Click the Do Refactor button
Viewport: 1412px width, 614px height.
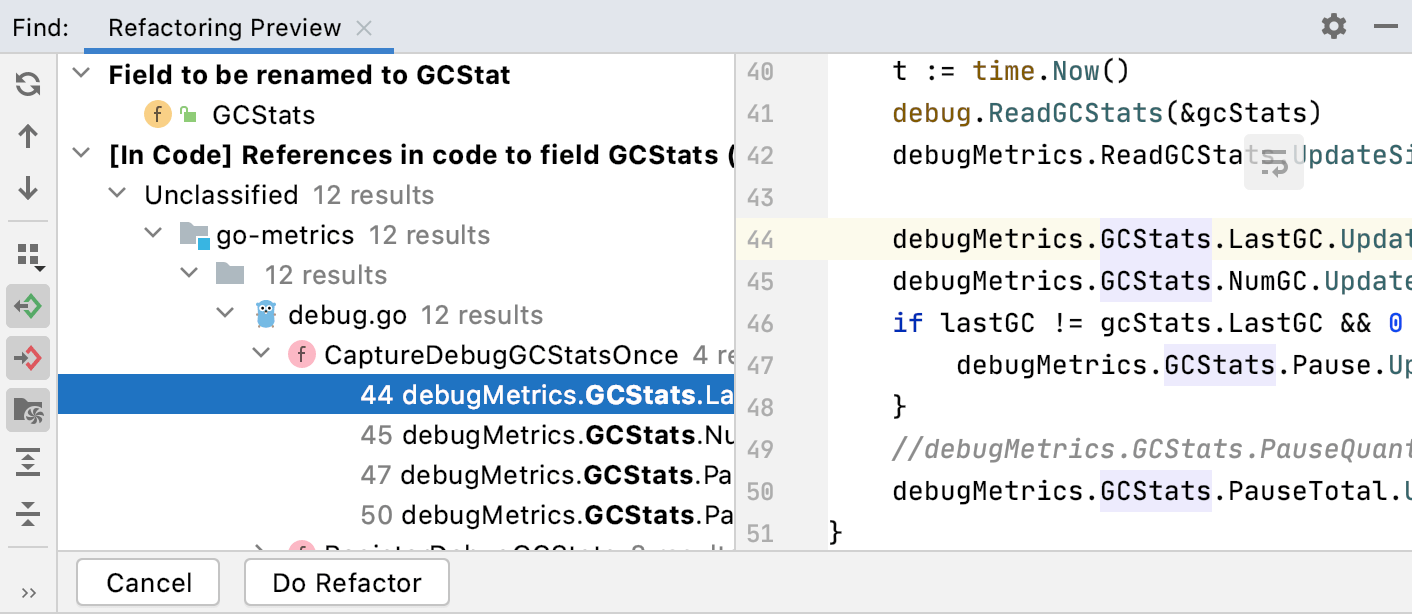coord(347,583)
